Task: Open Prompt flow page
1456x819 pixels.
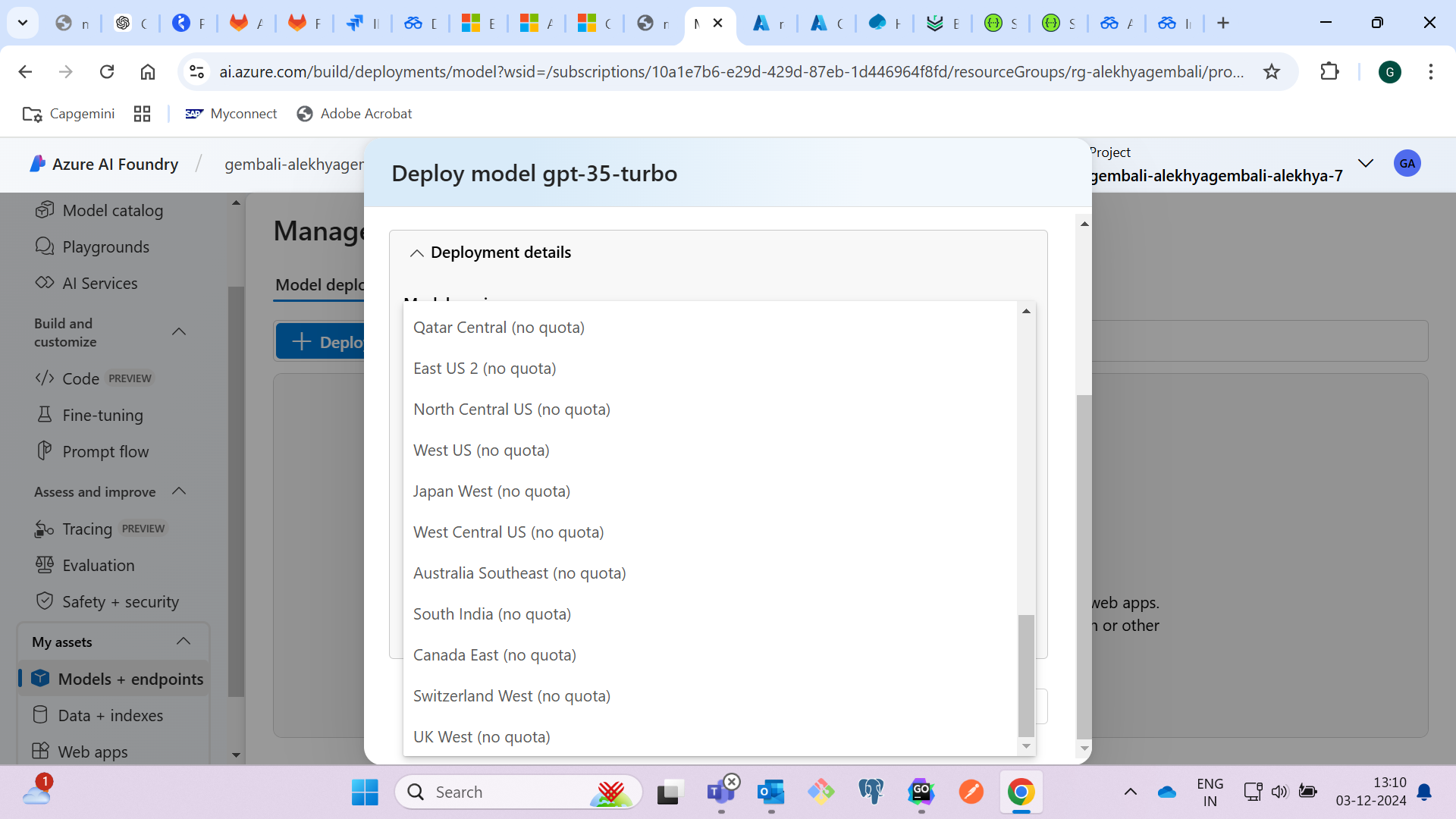Action: point(93,451)
